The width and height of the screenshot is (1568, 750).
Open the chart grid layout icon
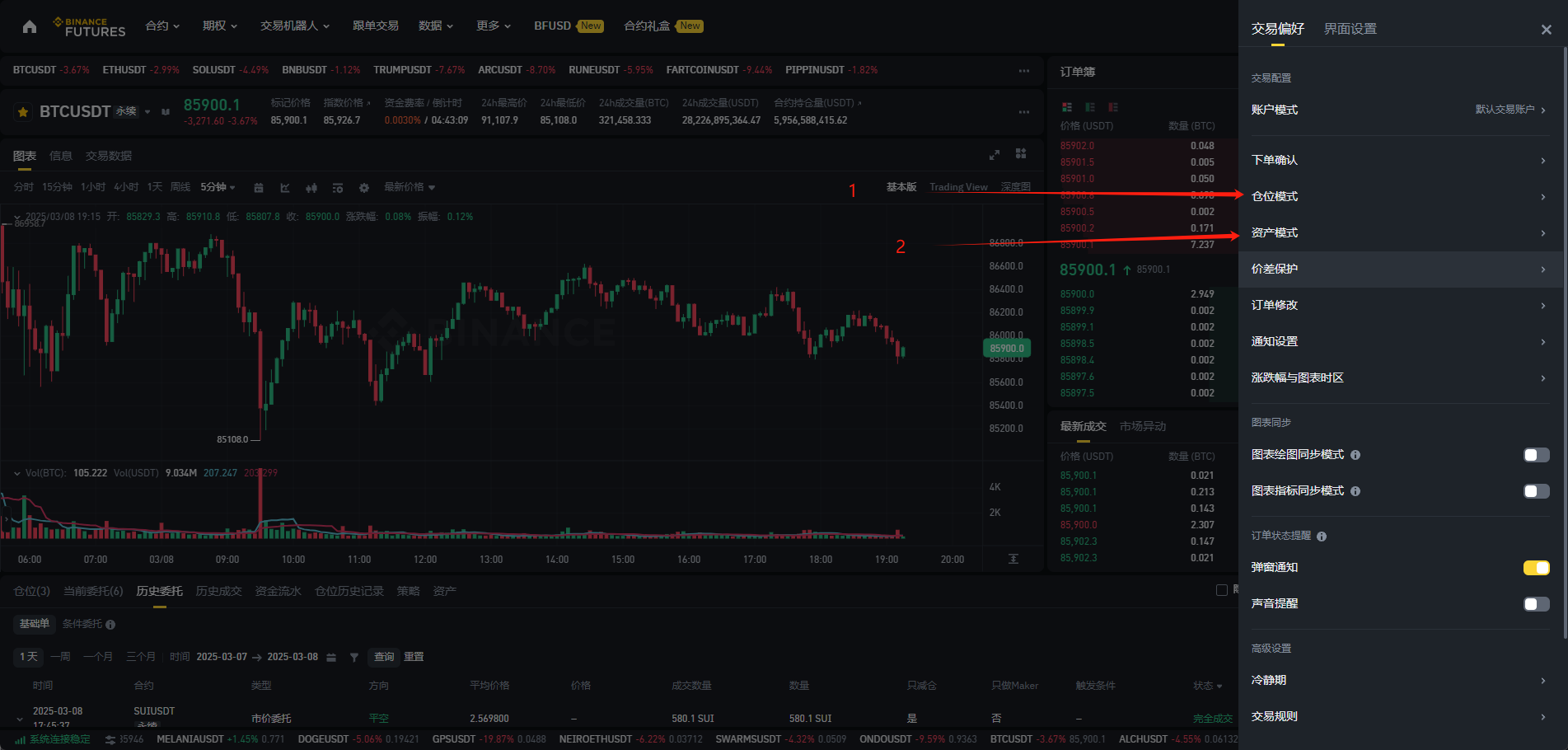click(x=1021, y=154)
